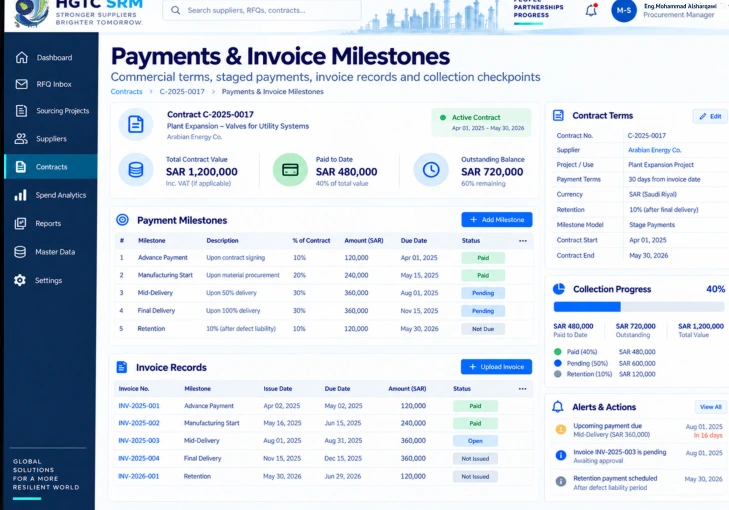This screenshot has width=729, height=510.
Task: Click the Total Contract Value coins icon
Action: (x=136, y=170)
